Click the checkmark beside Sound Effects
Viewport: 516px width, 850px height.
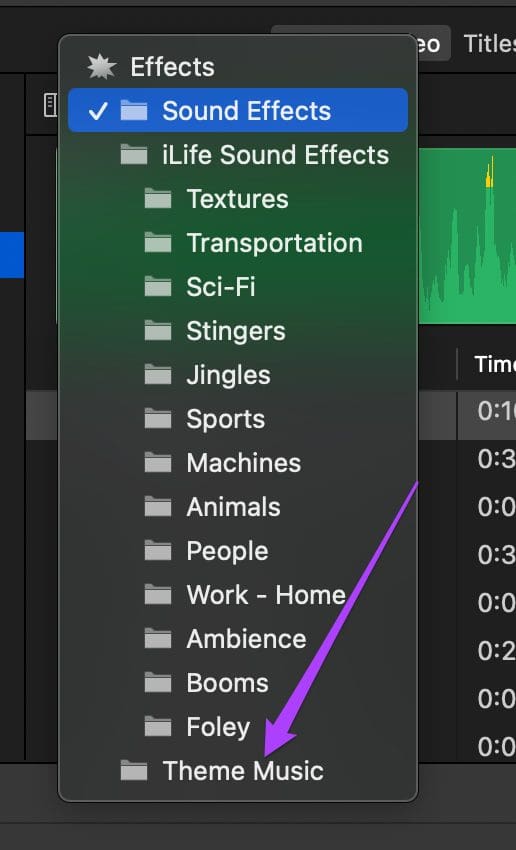click(98, 111)
